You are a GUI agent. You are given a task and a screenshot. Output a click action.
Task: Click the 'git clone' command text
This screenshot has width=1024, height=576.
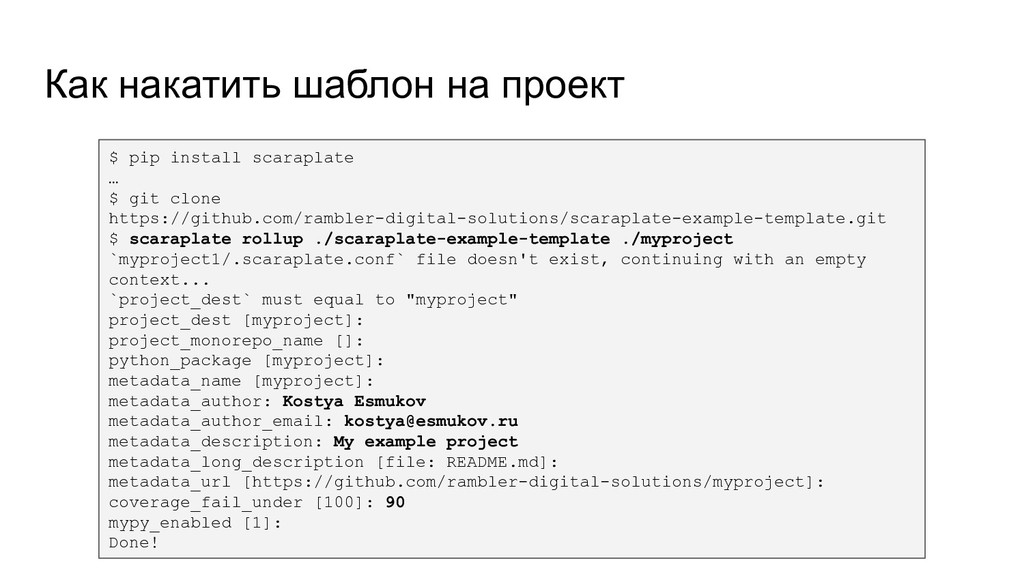[174, 199]
